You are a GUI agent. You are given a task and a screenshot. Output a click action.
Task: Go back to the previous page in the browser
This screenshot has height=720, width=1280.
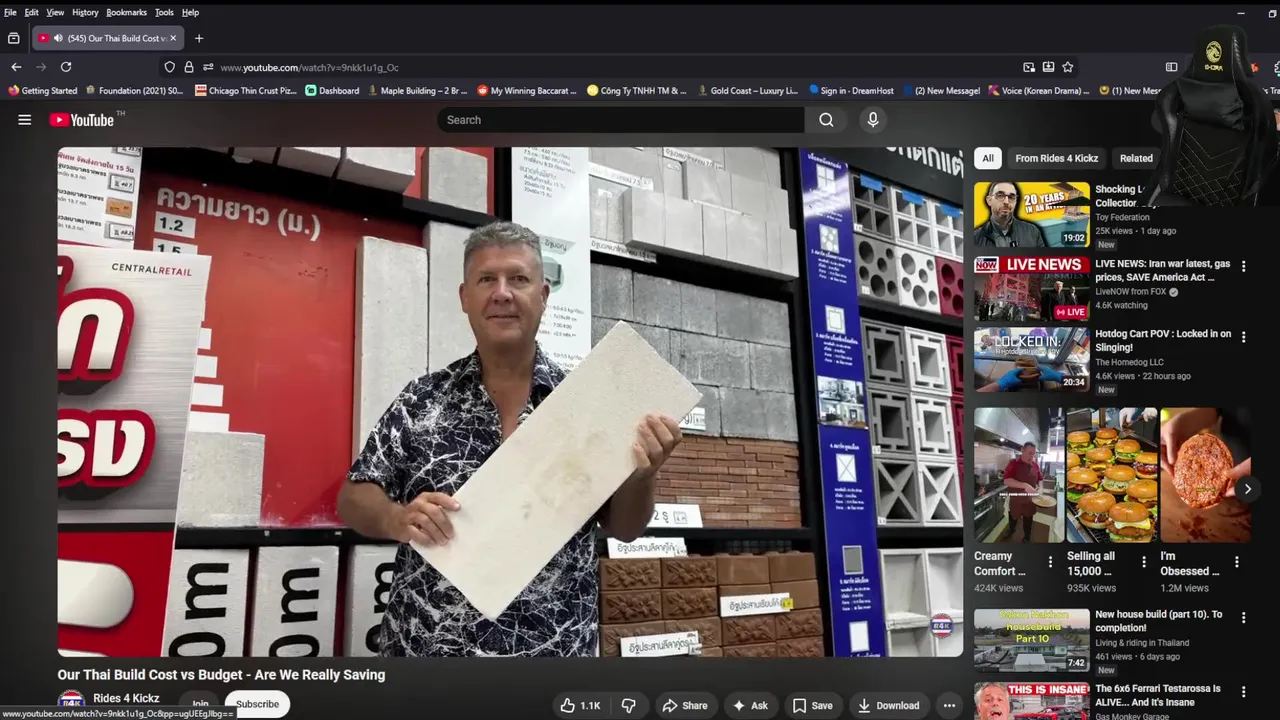click(16, 67)
